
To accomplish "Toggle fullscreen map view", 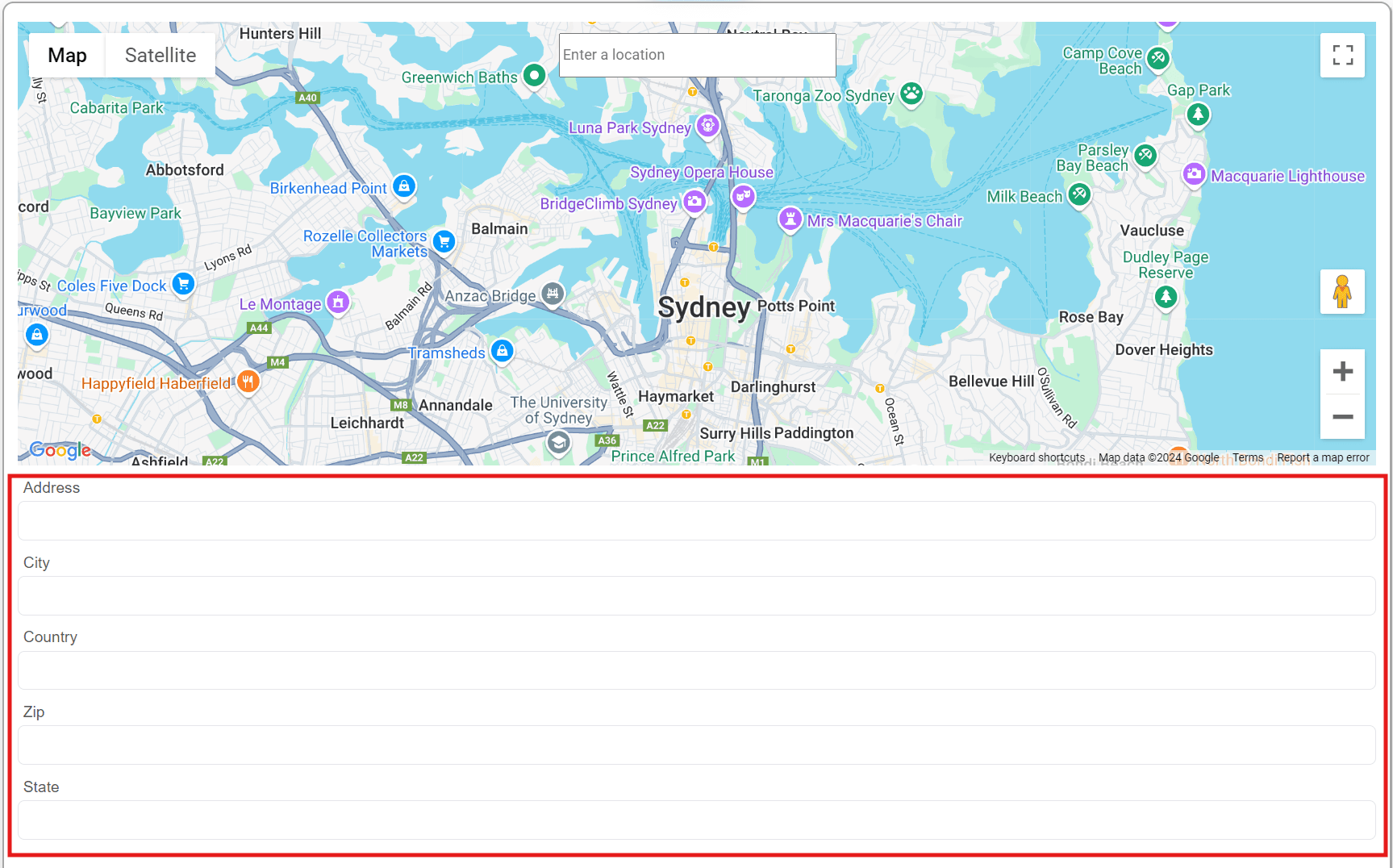I will [1342, 55].
